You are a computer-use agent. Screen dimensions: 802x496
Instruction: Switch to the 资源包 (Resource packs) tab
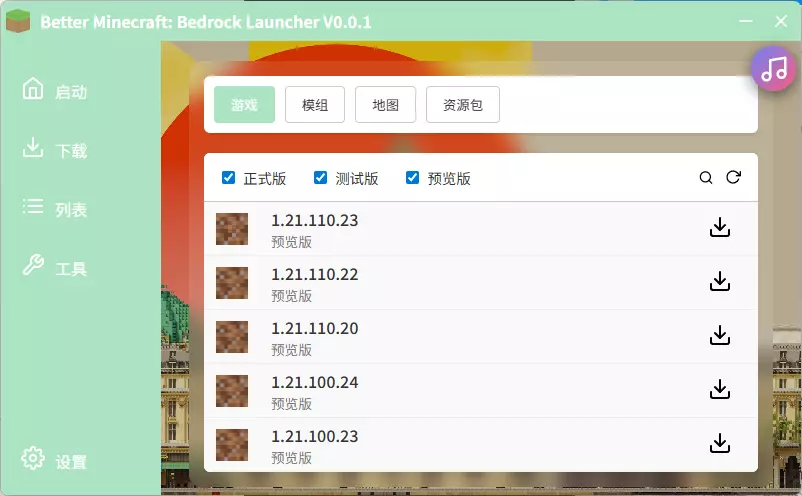tap(463, 105)
